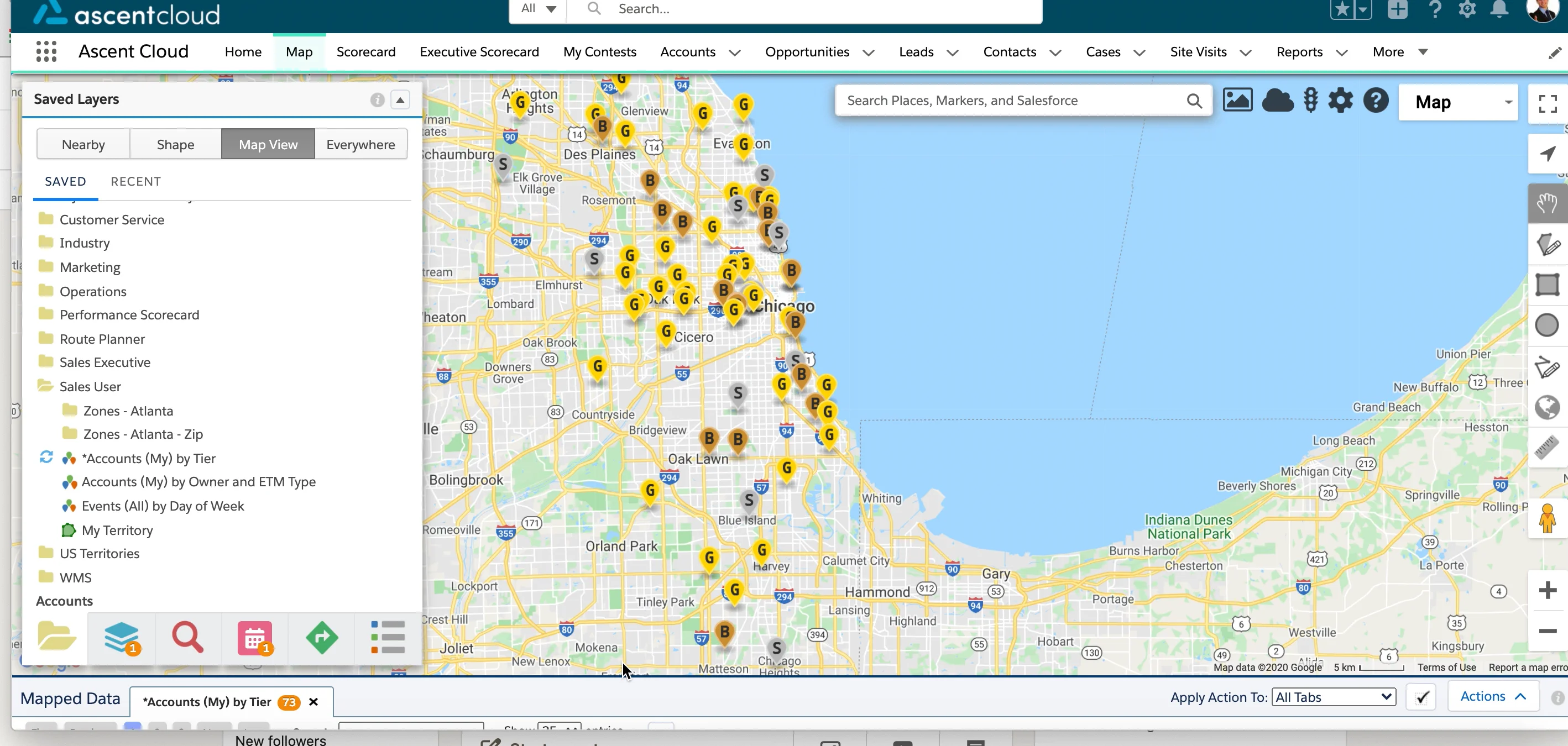Open the Executive Scorecard tab
The width and height of the screenshot is (1568, 746).
(x=479, y=52)
